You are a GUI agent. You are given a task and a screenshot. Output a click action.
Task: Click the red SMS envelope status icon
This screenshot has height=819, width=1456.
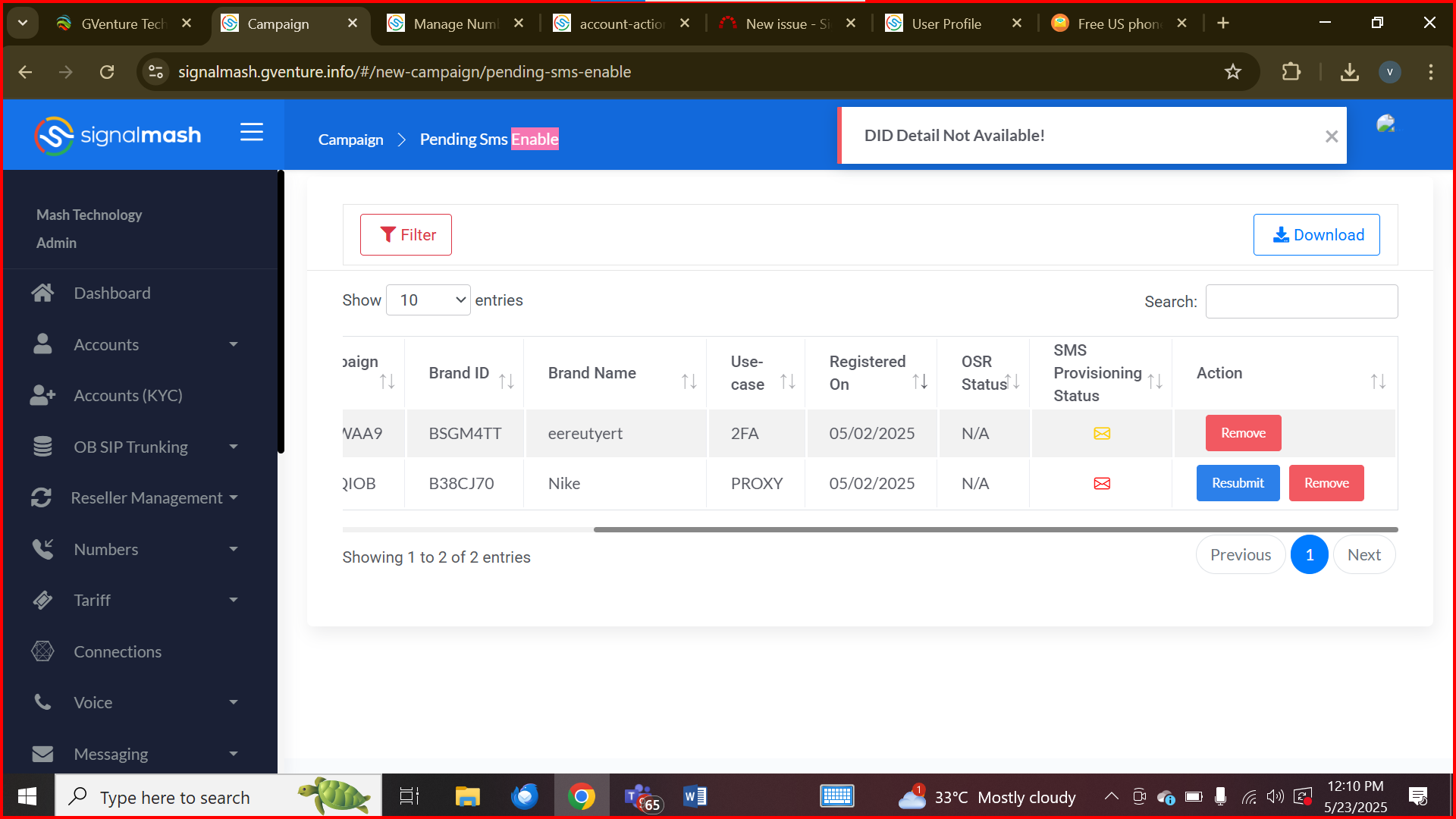(1102, 484)
